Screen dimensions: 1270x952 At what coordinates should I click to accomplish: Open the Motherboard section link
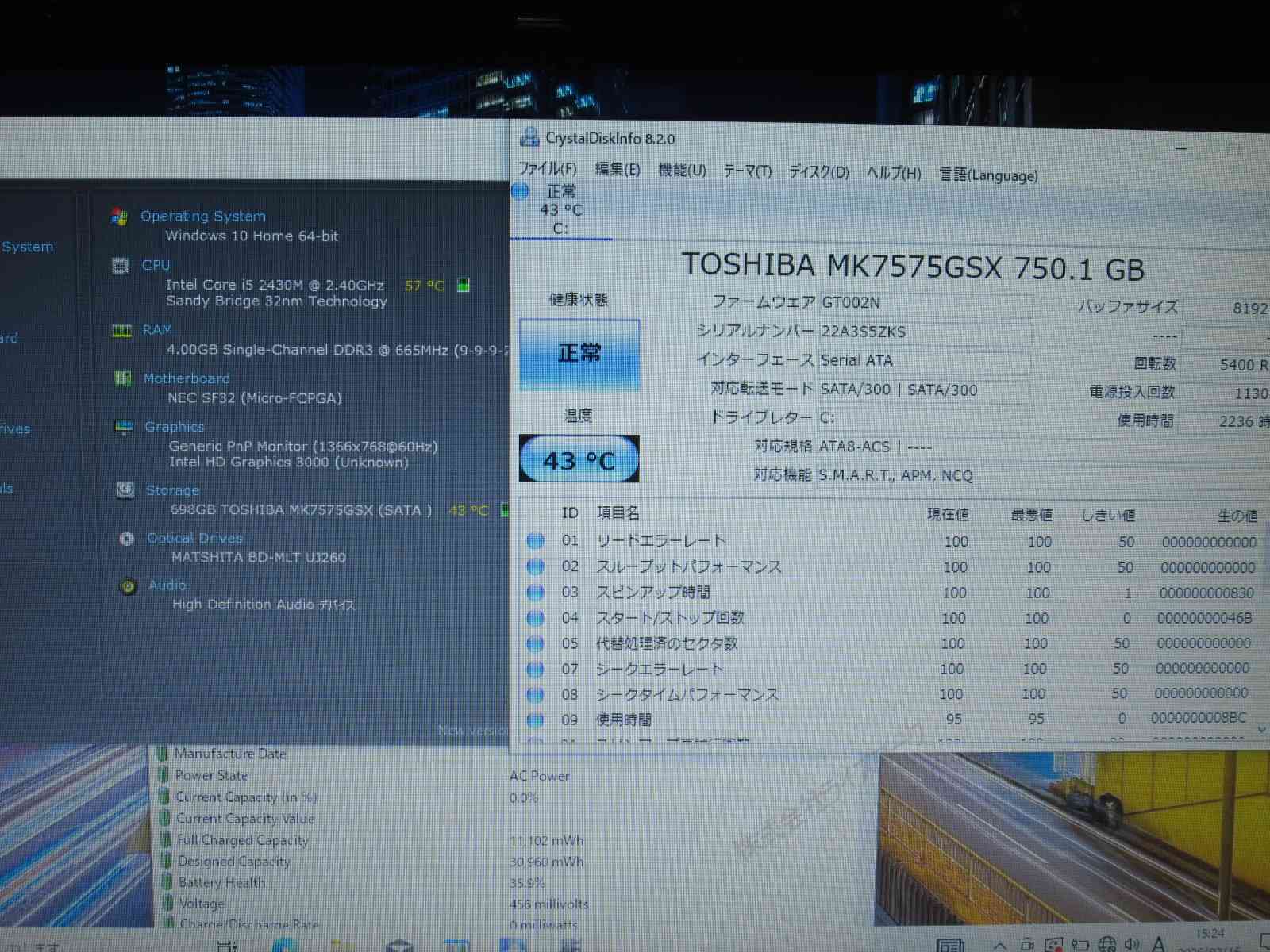(x=187, y=378)
